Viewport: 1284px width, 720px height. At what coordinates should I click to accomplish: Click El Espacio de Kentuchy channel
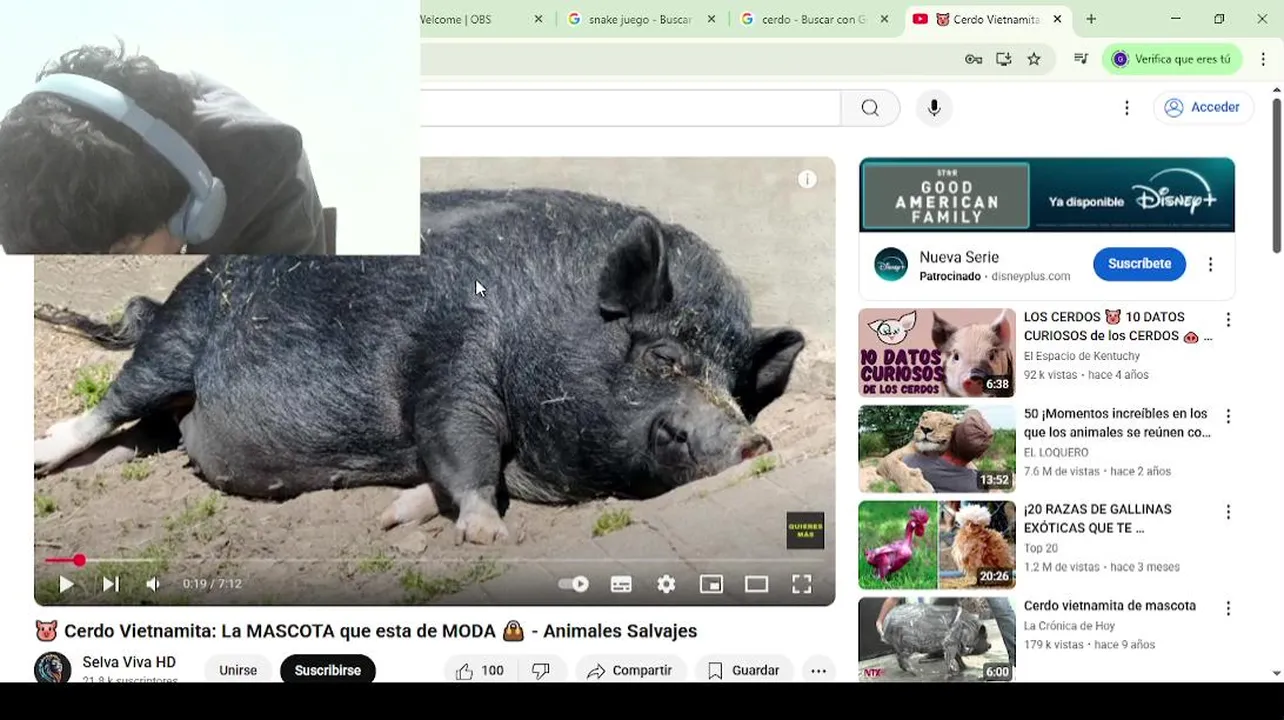(1082, 356)
